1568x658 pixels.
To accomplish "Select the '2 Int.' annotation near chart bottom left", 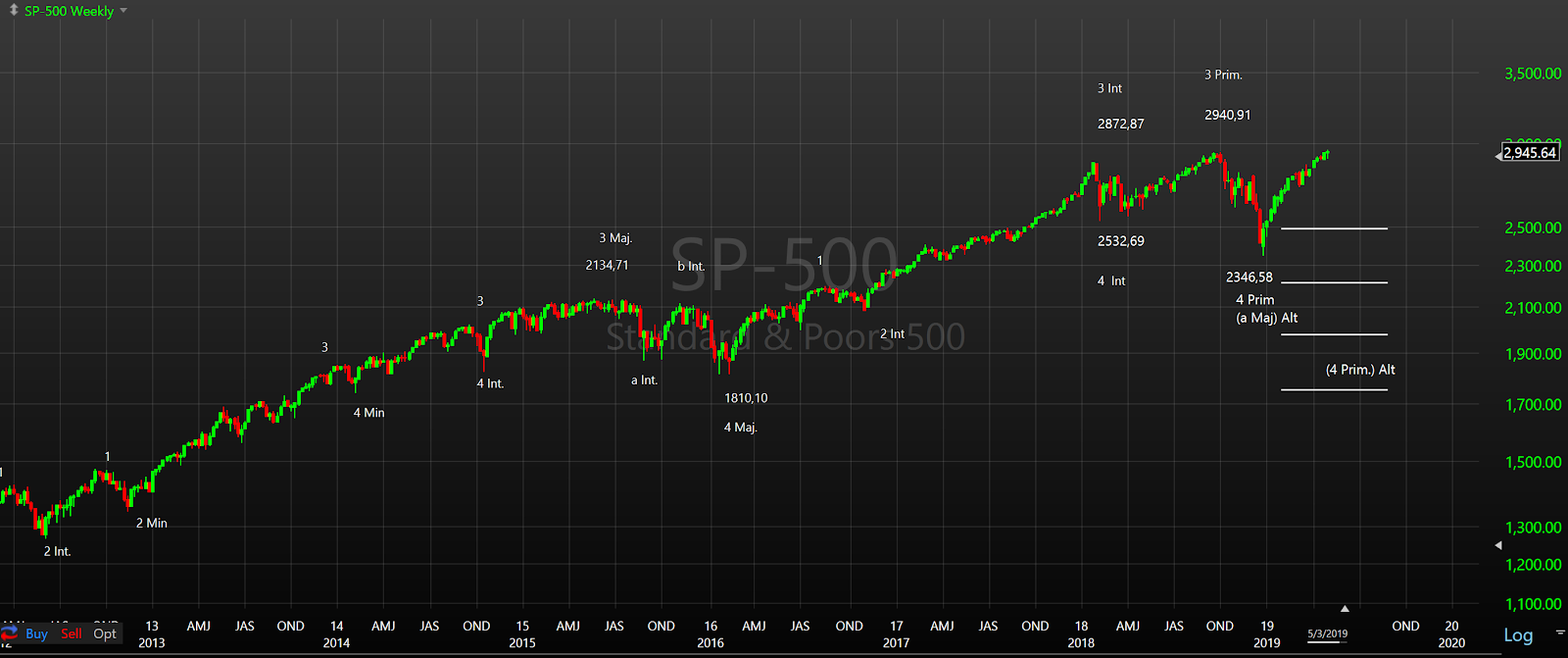I will tap(57, 552).
